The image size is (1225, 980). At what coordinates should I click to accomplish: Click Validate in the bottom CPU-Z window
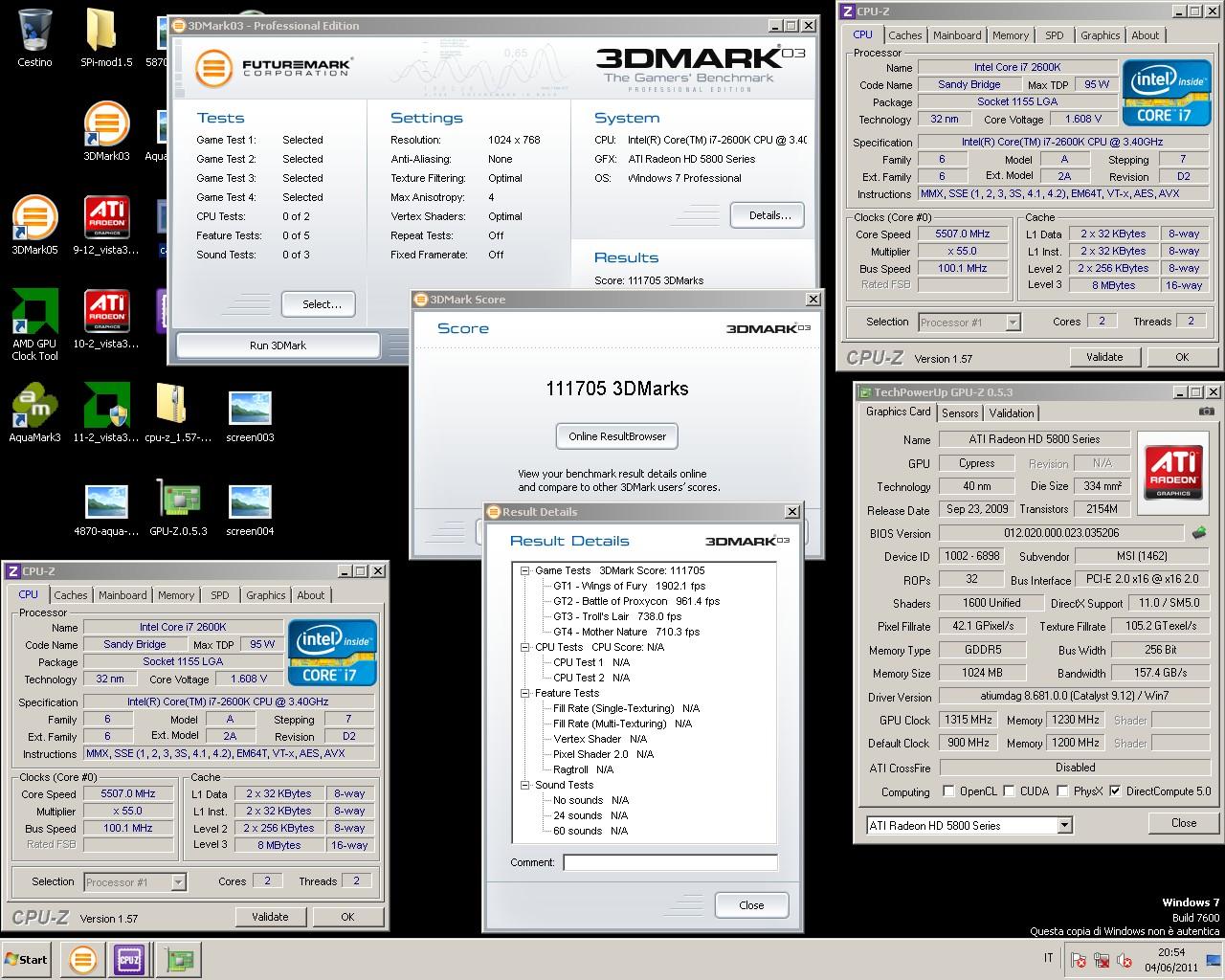(270, 917)
